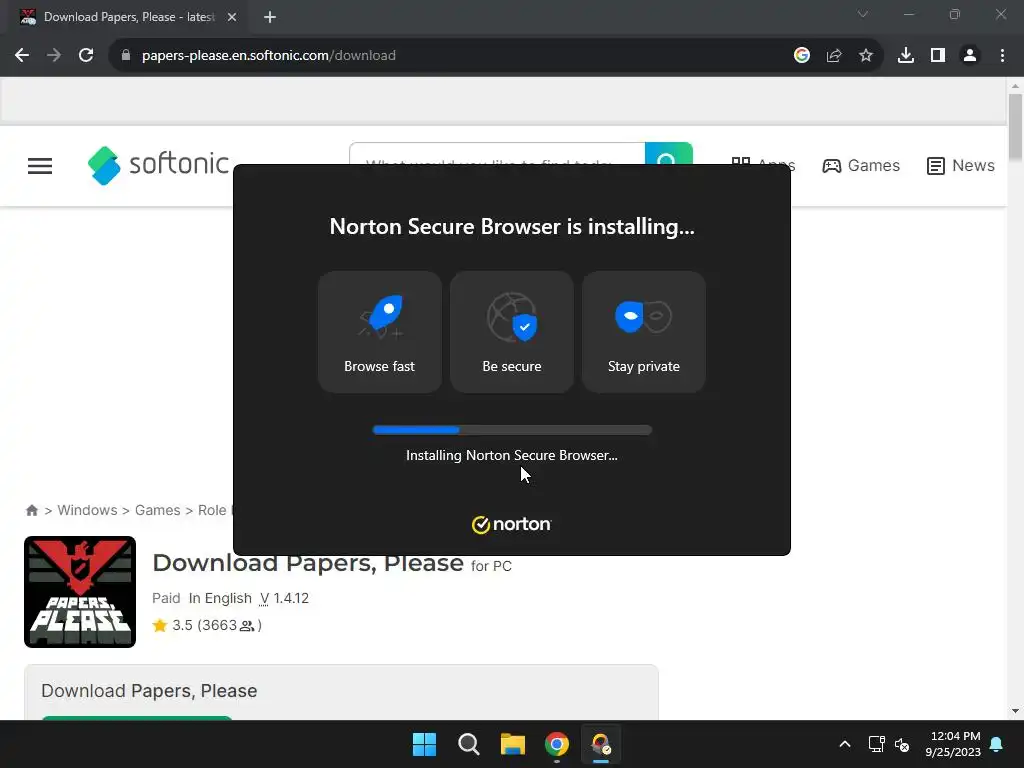This screenshot has width=1024, height=768.
Task: Click the address bar URL
Action: point(268,56)
